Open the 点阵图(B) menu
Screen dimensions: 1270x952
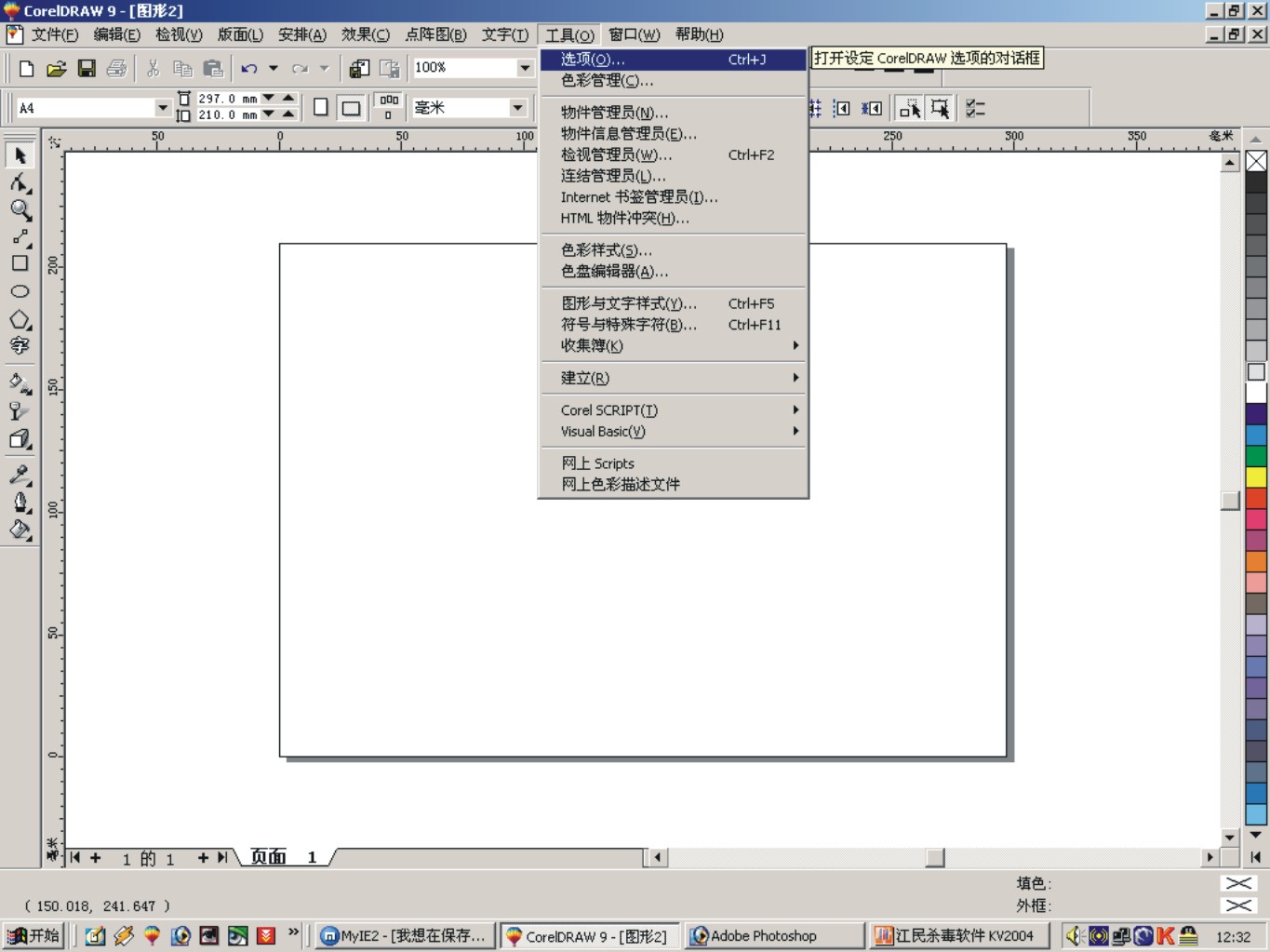pos(435,34)
